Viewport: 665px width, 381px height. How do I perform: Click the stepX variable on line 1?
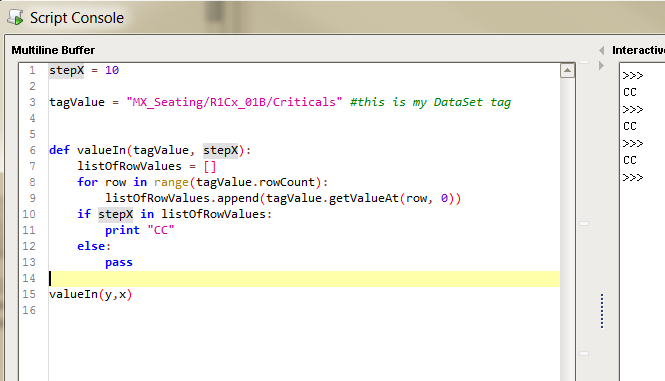(67, 70)
